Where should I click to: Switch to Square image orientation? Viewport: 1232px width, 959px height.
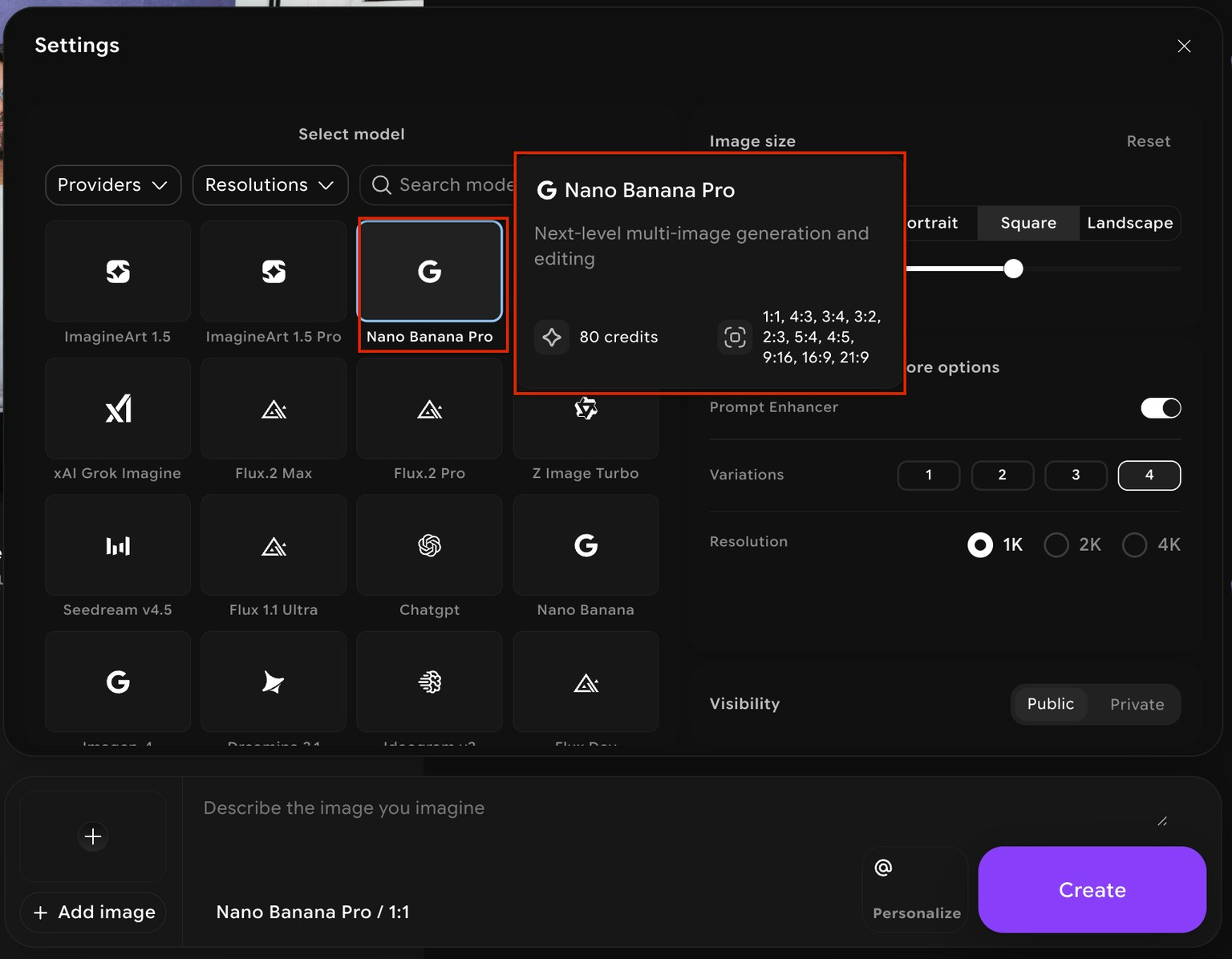[x=1028, y=223]
